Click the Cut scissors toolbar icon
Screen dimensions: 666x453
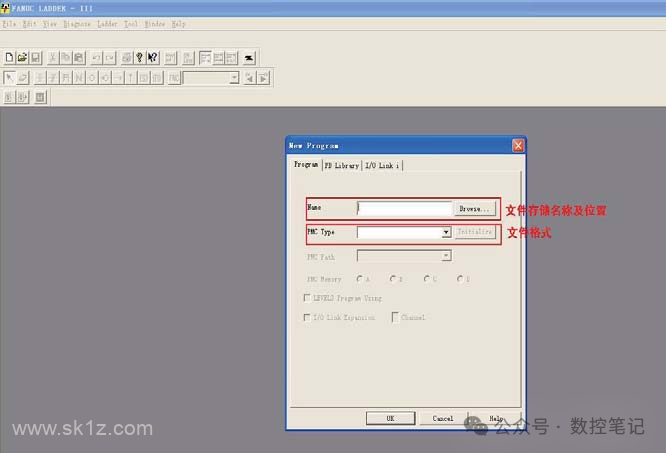pos(53,57)
